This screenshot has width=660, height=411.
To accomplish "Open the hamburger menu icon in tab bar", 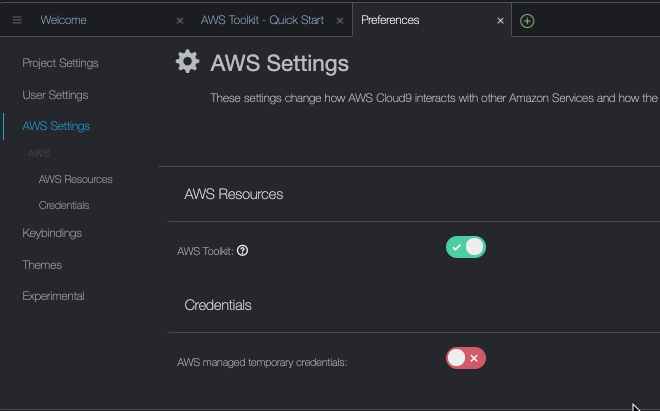I will click(17, 20).
